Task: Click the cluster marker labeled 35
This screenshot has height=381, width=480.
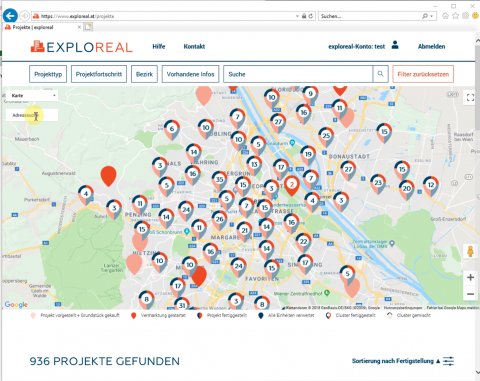Action: [x=219, y=179]
